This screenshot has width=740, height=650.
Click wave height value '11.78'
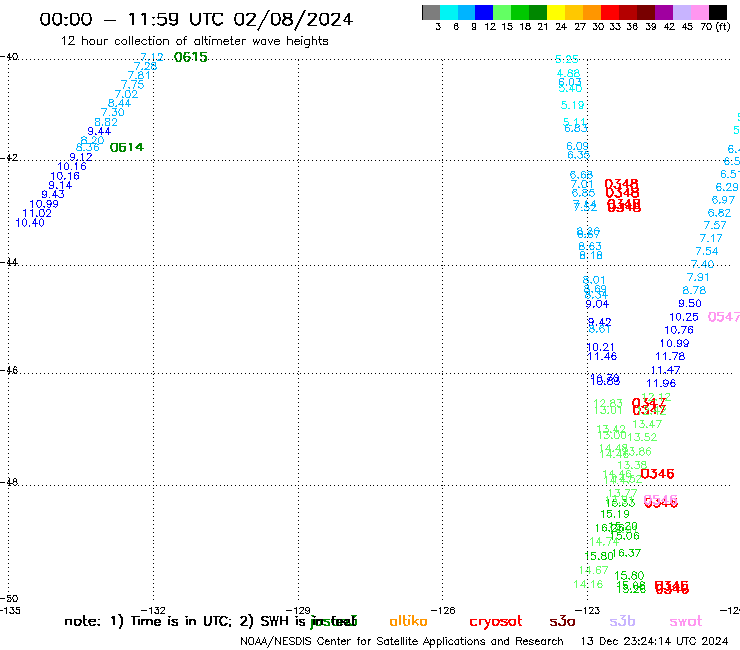670,356
